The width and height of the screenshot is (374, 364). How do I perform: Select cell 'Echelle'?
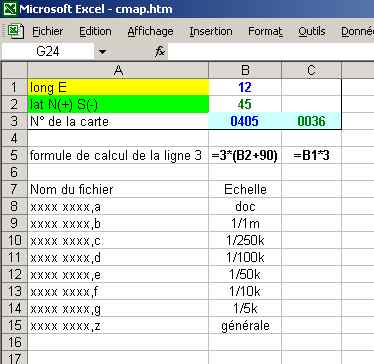(x=245, y=189)
